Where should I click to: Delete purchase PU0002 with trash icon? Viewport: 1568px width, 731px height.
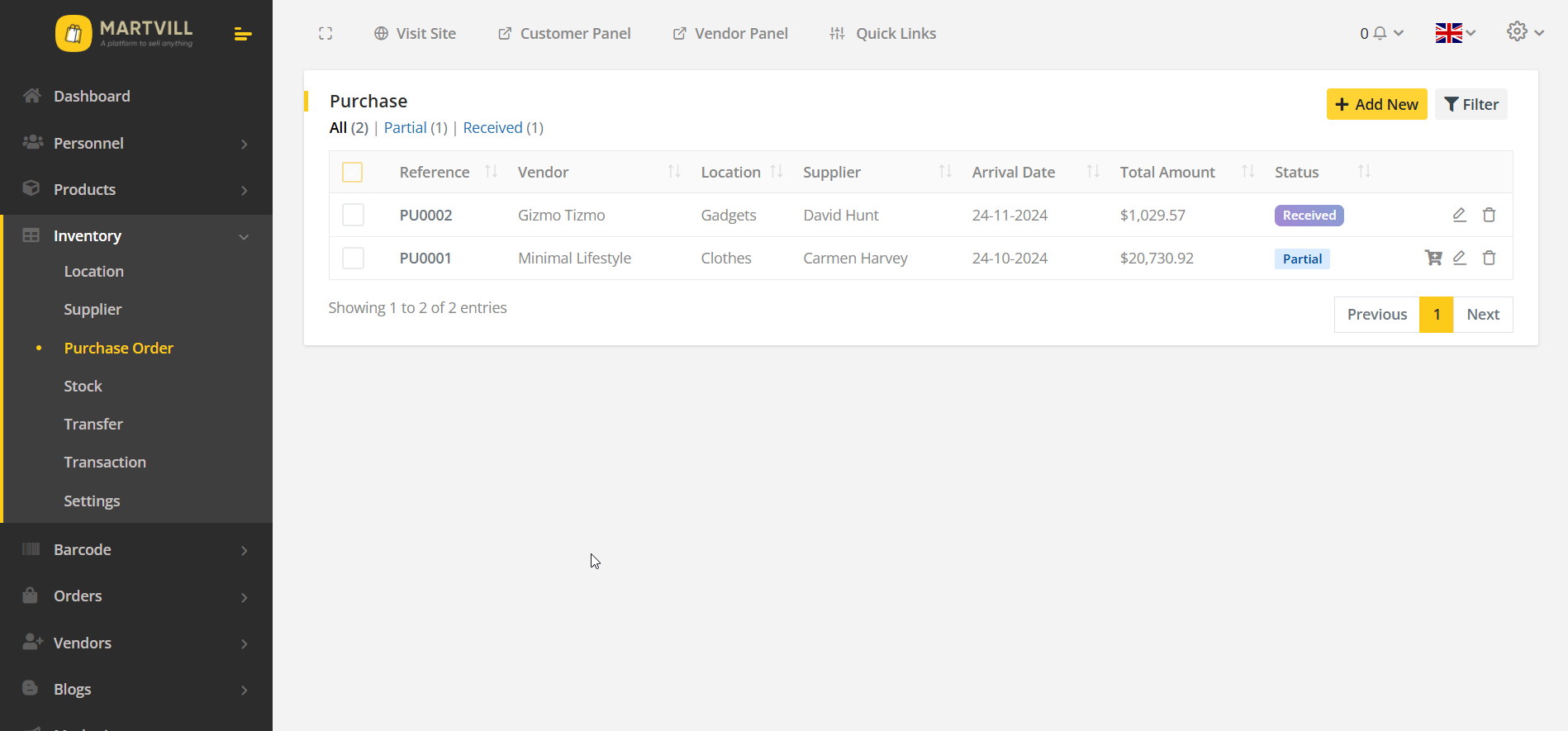(1489, 215)
